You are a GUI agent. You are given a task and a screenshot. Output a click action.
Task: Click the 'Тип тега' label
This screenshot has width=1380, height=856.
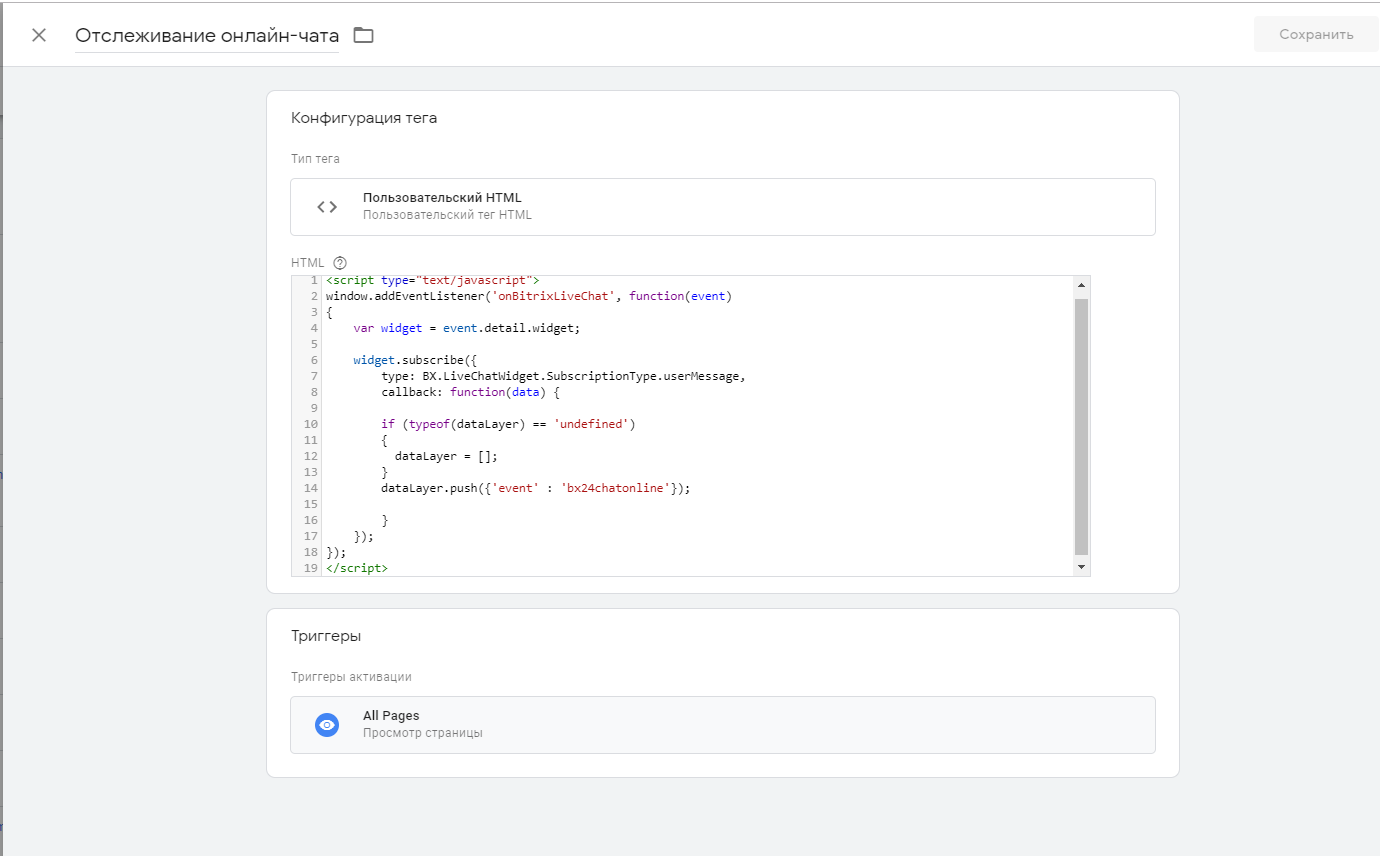pos(315,159)
